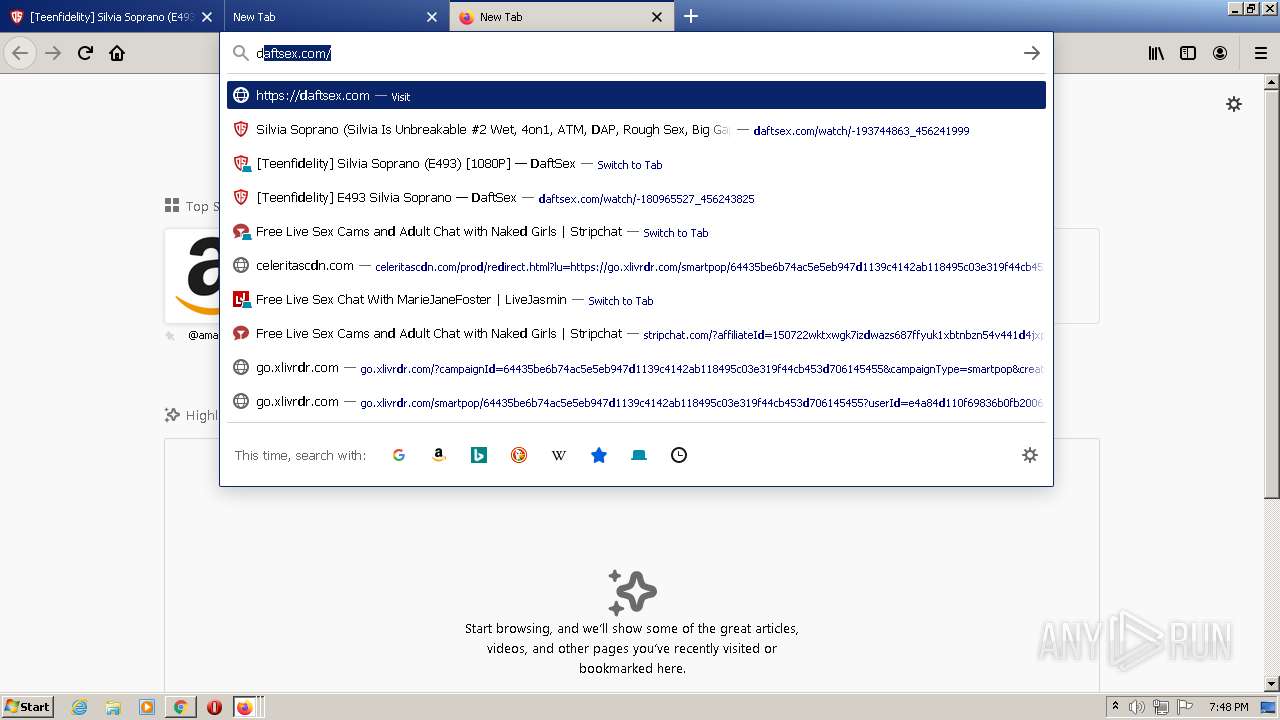
Task: Switch to LiveJasmin MarieJaneFoster tab
Action: [x=636, y=300]
